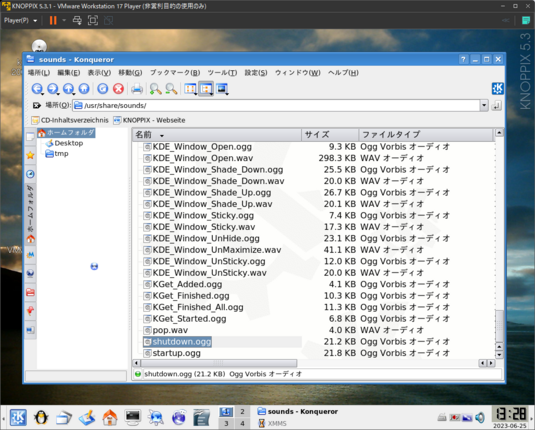Switch to virtual desktop 4

click(242, 424)
